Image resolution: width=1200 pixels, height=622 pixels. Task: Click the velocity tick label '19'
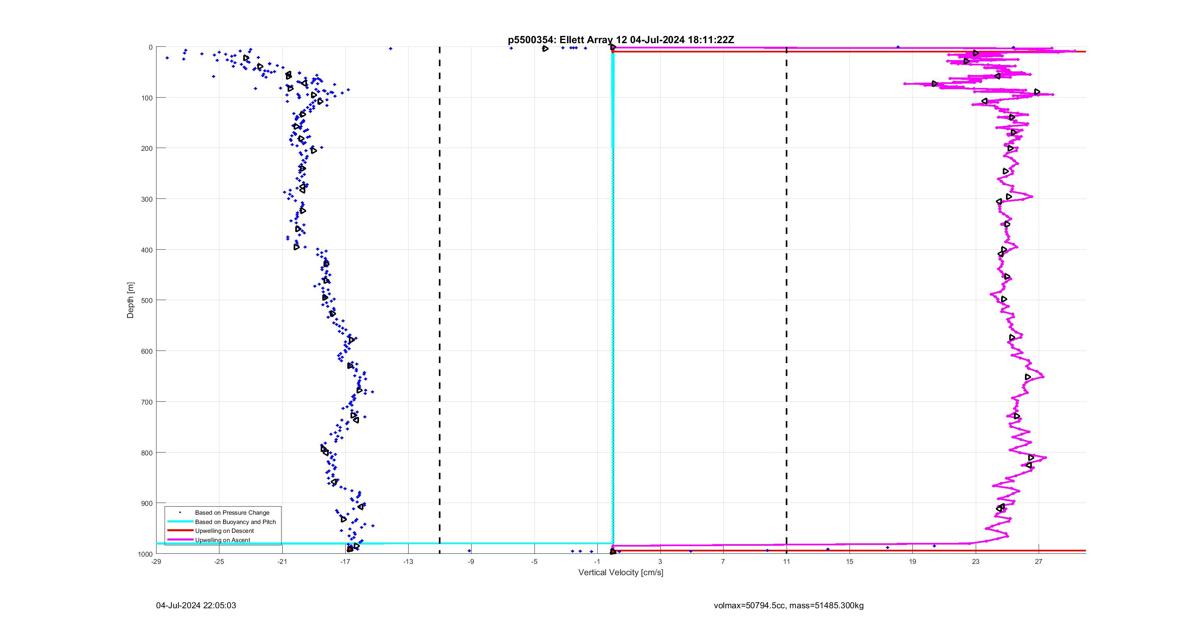click(x=912, y=562)
